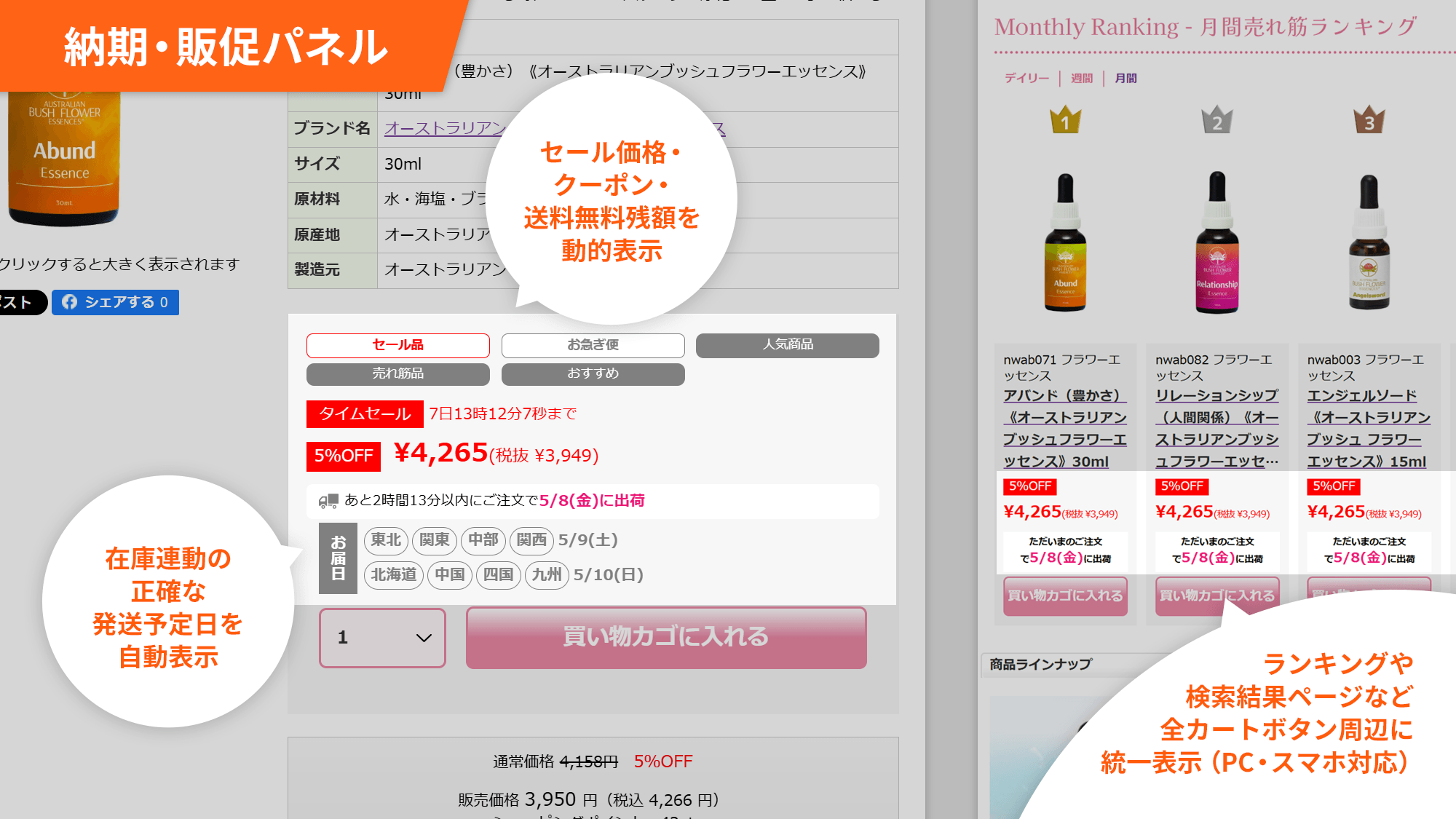Image resolution: width=1456 pixels, height=819 pixels.
Task: Click the 四国 region tag
Action: pyautogui.click(x=499, y=575)
